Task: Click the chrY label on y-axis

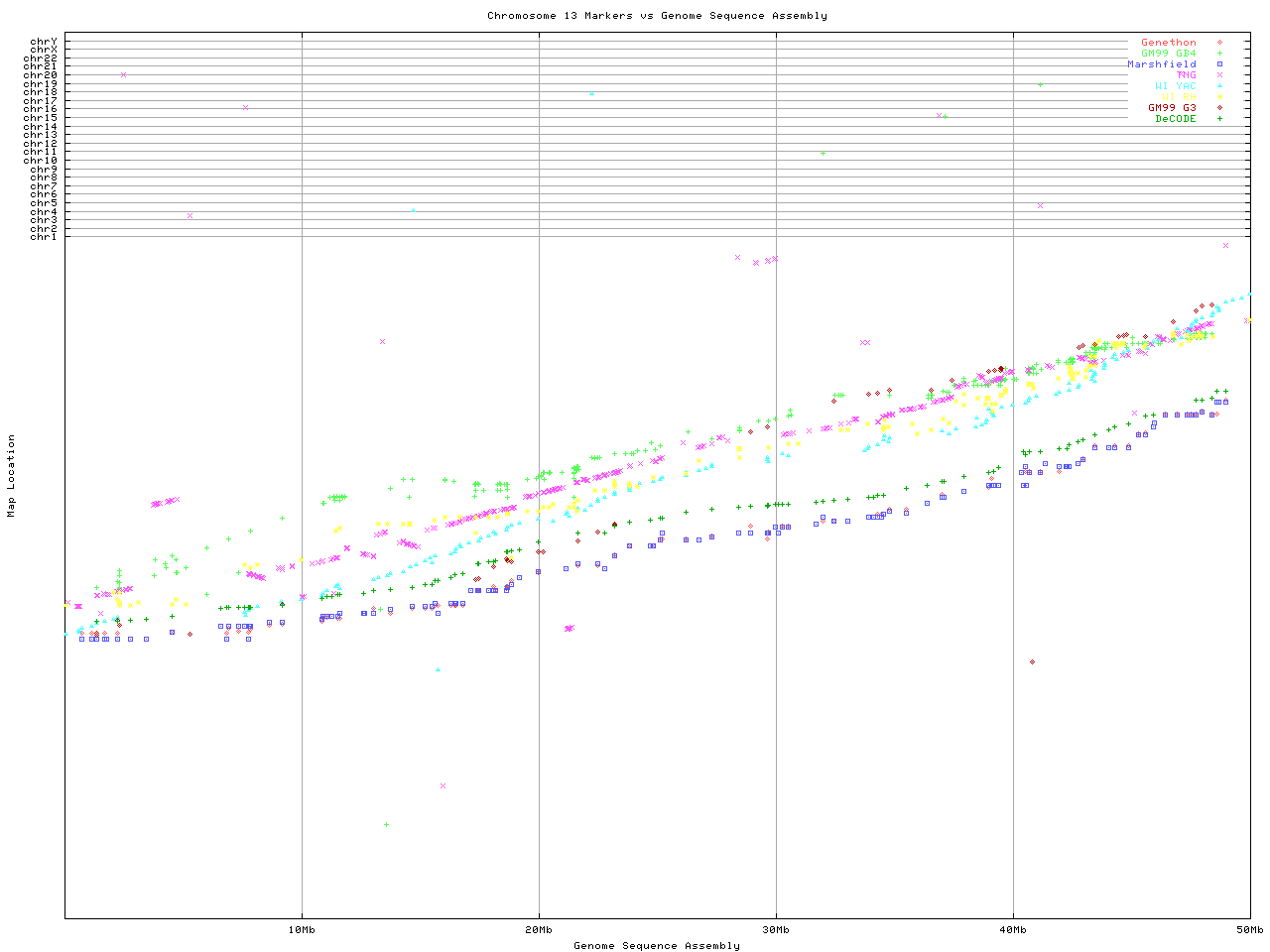Action: 44,41
